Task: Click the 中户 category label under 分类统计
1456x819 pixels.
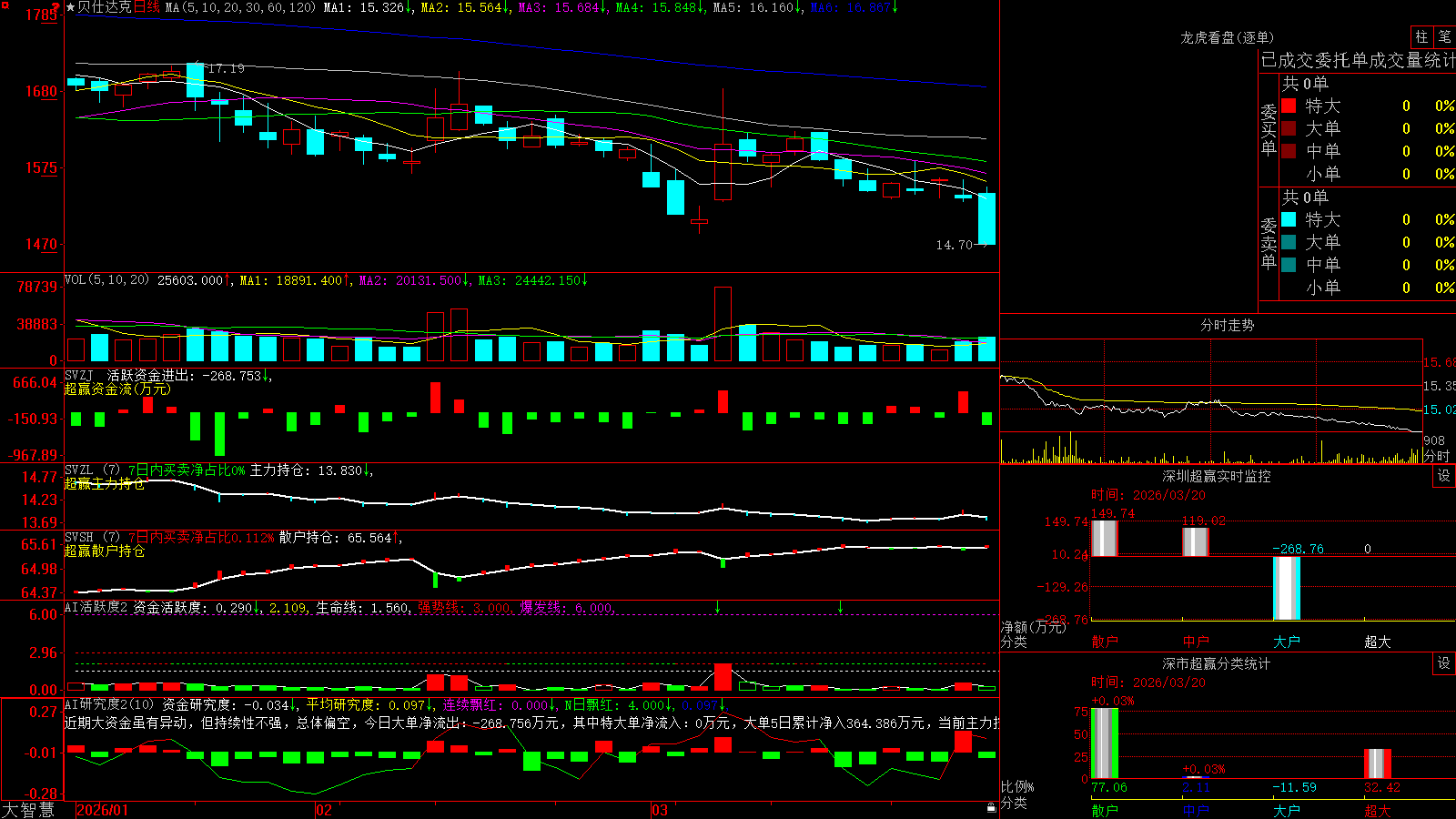Action: pyautogui.click(x=1196, y=811)
